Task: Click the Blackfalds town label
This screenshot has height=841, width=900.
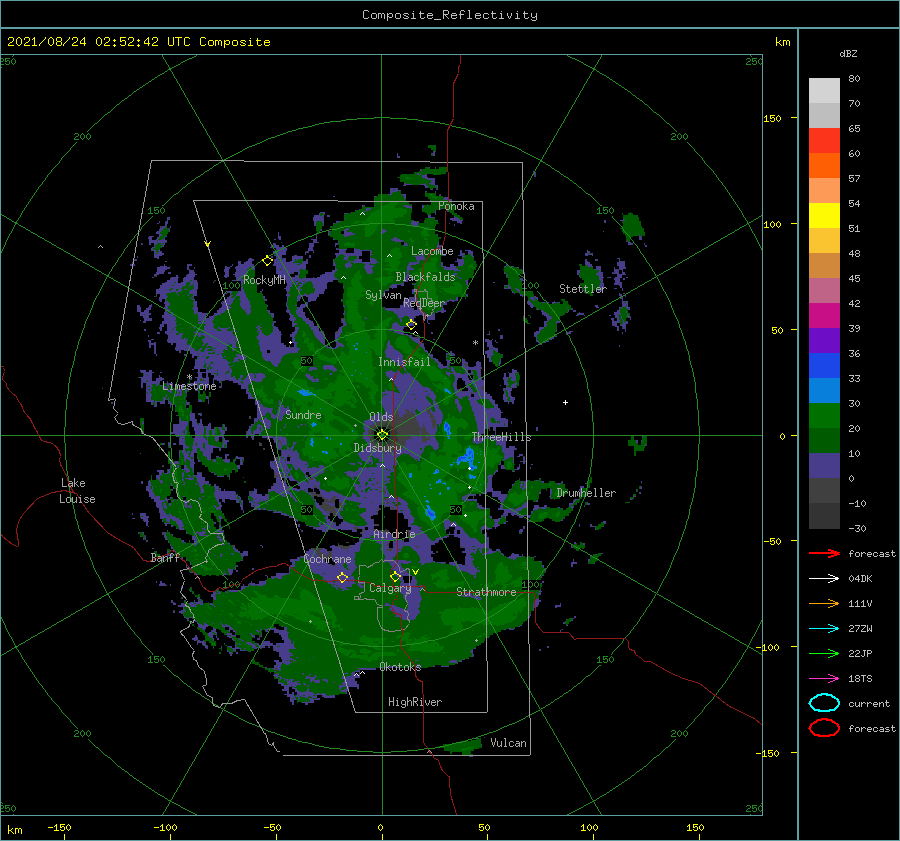Action: point(425,277)
